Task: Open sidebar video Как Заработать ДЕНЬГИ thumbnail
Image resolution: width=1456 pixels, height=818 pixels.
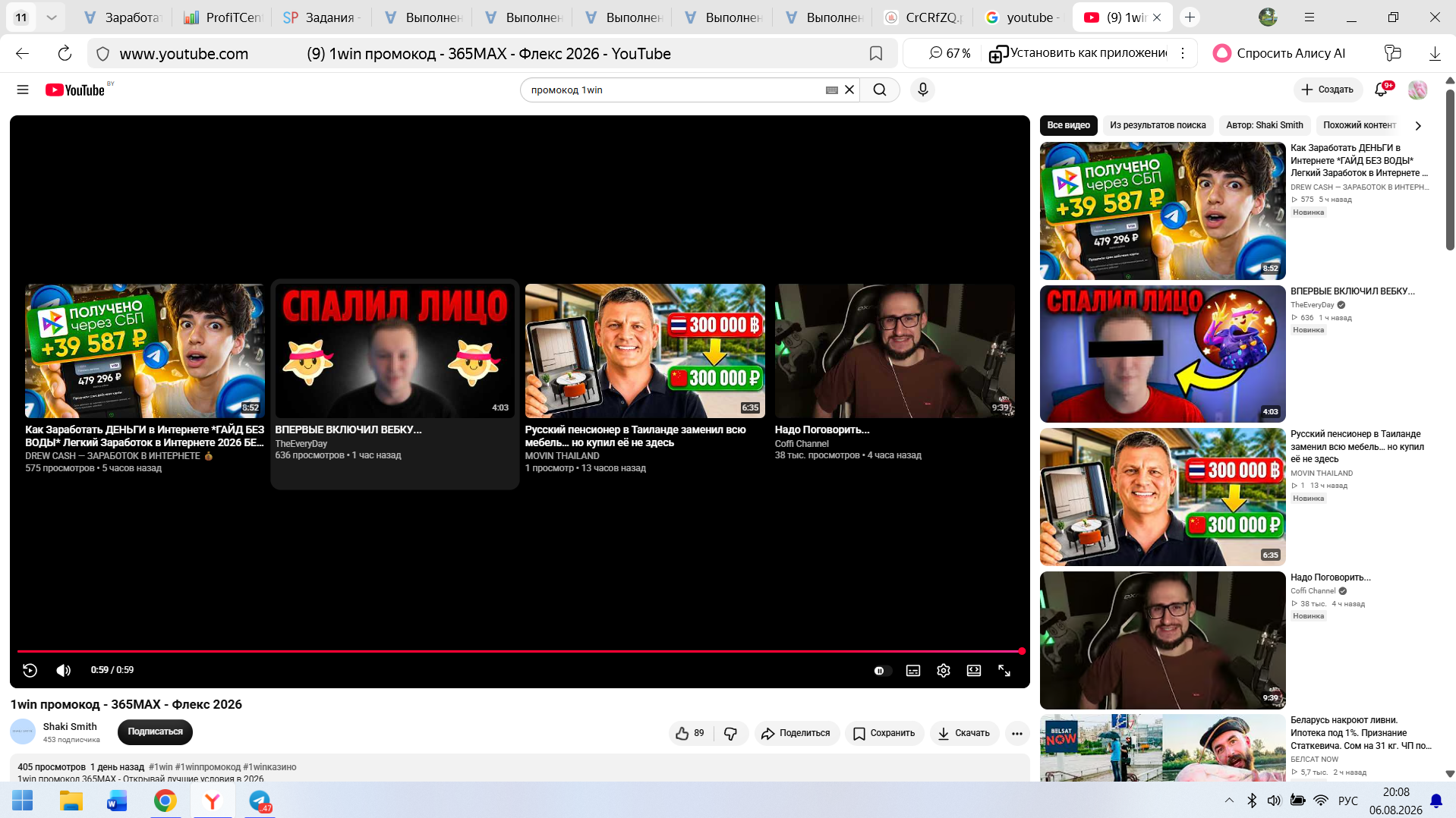Action: point(1162,211)
